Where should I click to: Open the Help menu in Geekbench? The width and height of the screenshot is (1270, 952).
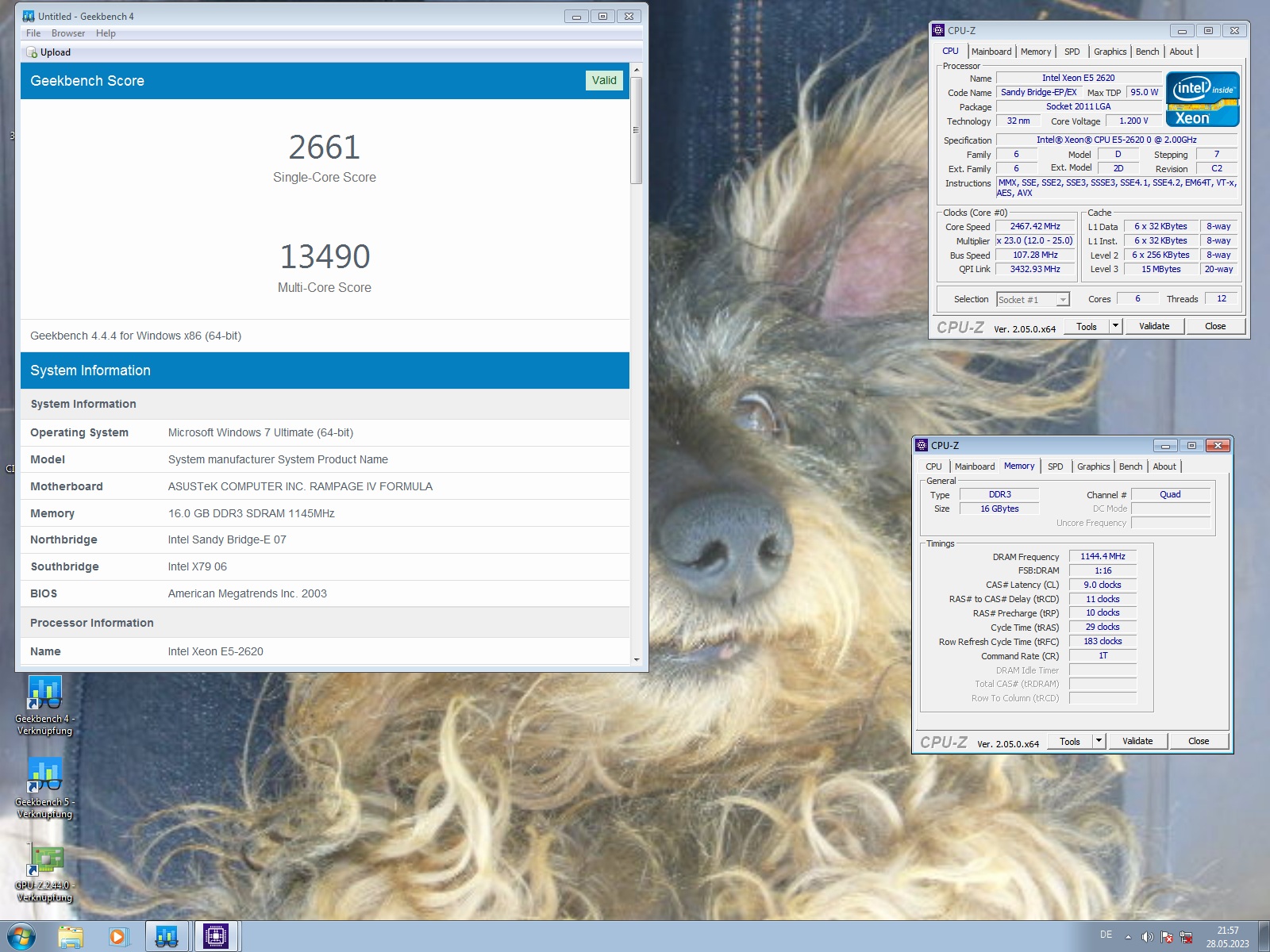point(106,33)
